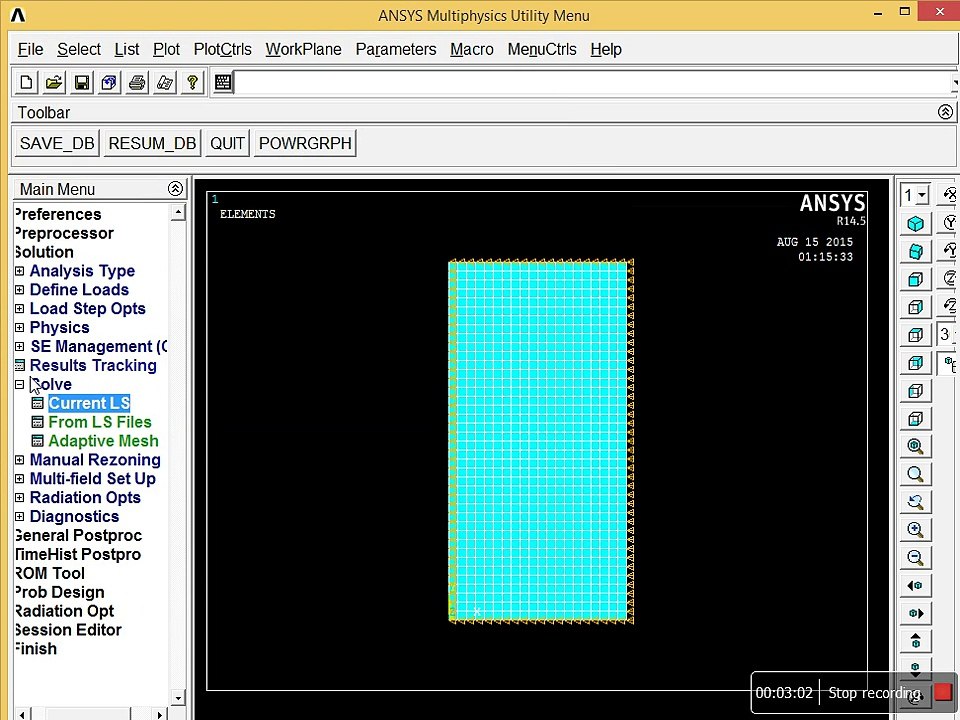Screen dimensions: 960x720
Task: Click the Stop recording button
Action: click(x=943, y=692)
